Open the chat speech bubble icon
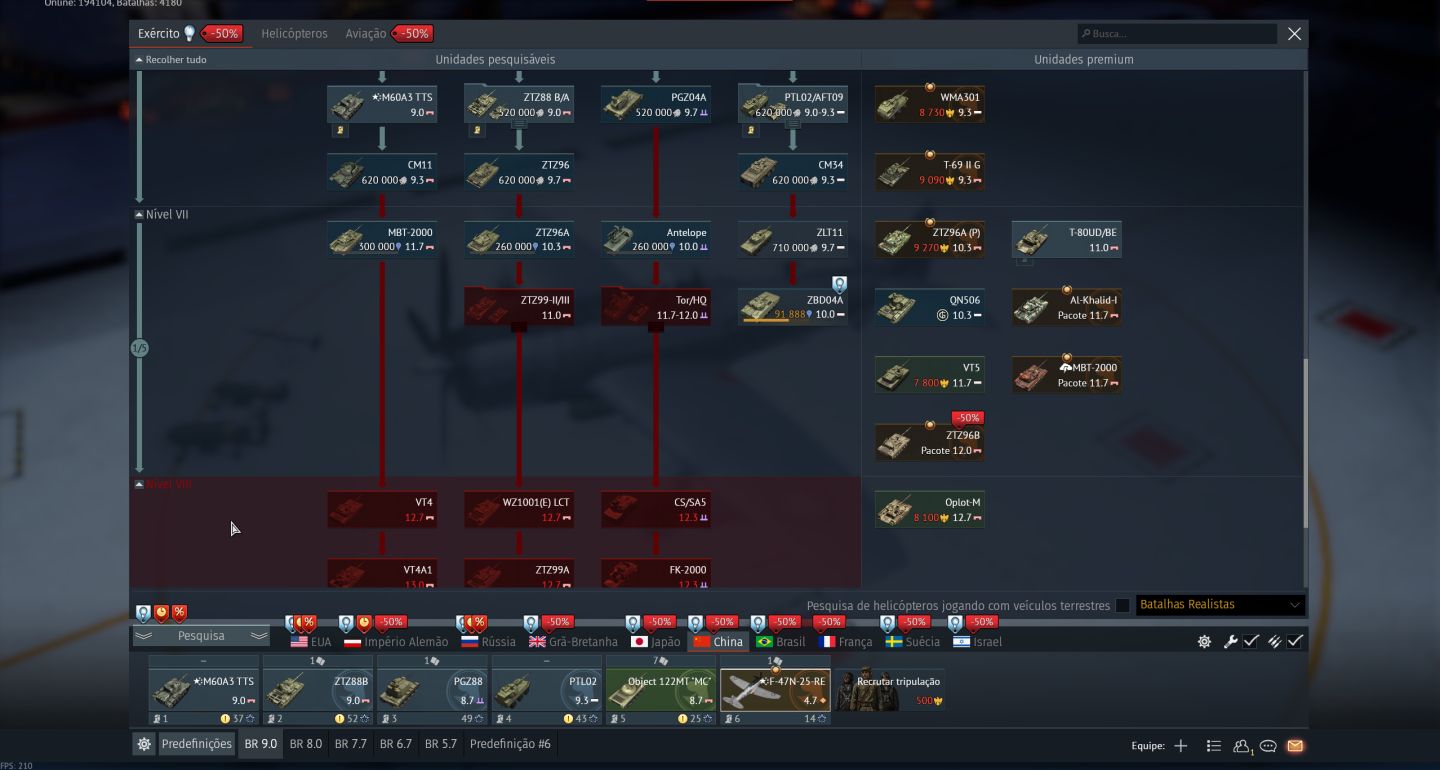This screenshot has width=1440, height=770. [x=1268, y=745]
